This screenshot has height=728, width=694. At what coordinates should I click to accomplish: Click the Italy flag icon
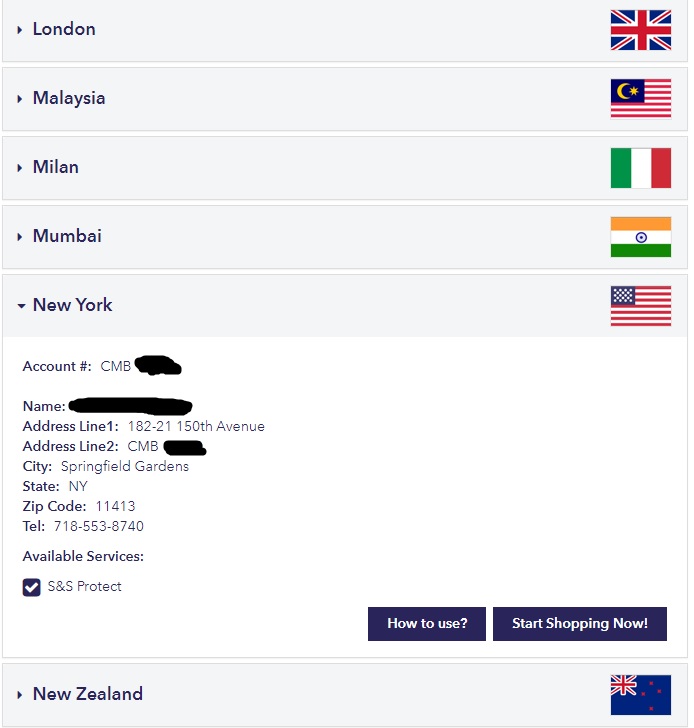(641, 168)
